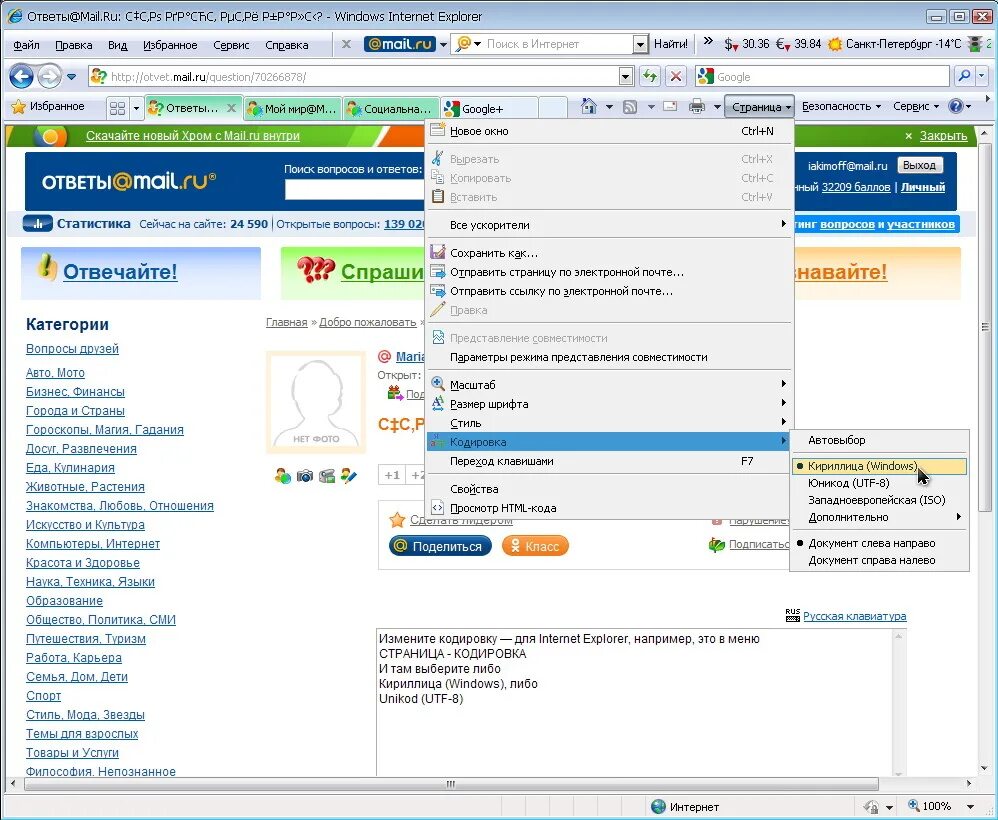Open the Компьютеры, Интернет category link
The height and width of the screenshot is (820, 998).
point(93,544)
